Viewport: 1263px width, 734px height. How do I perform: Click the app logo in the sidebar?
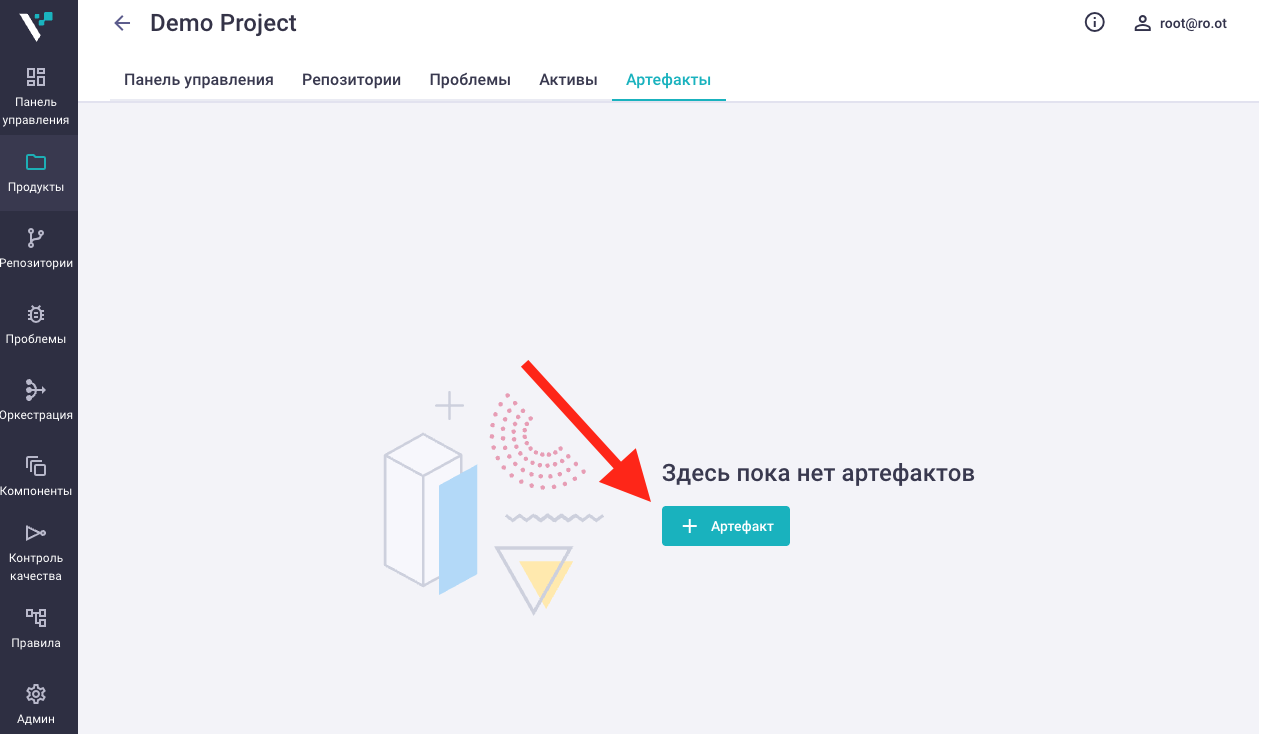click(36, 25)
